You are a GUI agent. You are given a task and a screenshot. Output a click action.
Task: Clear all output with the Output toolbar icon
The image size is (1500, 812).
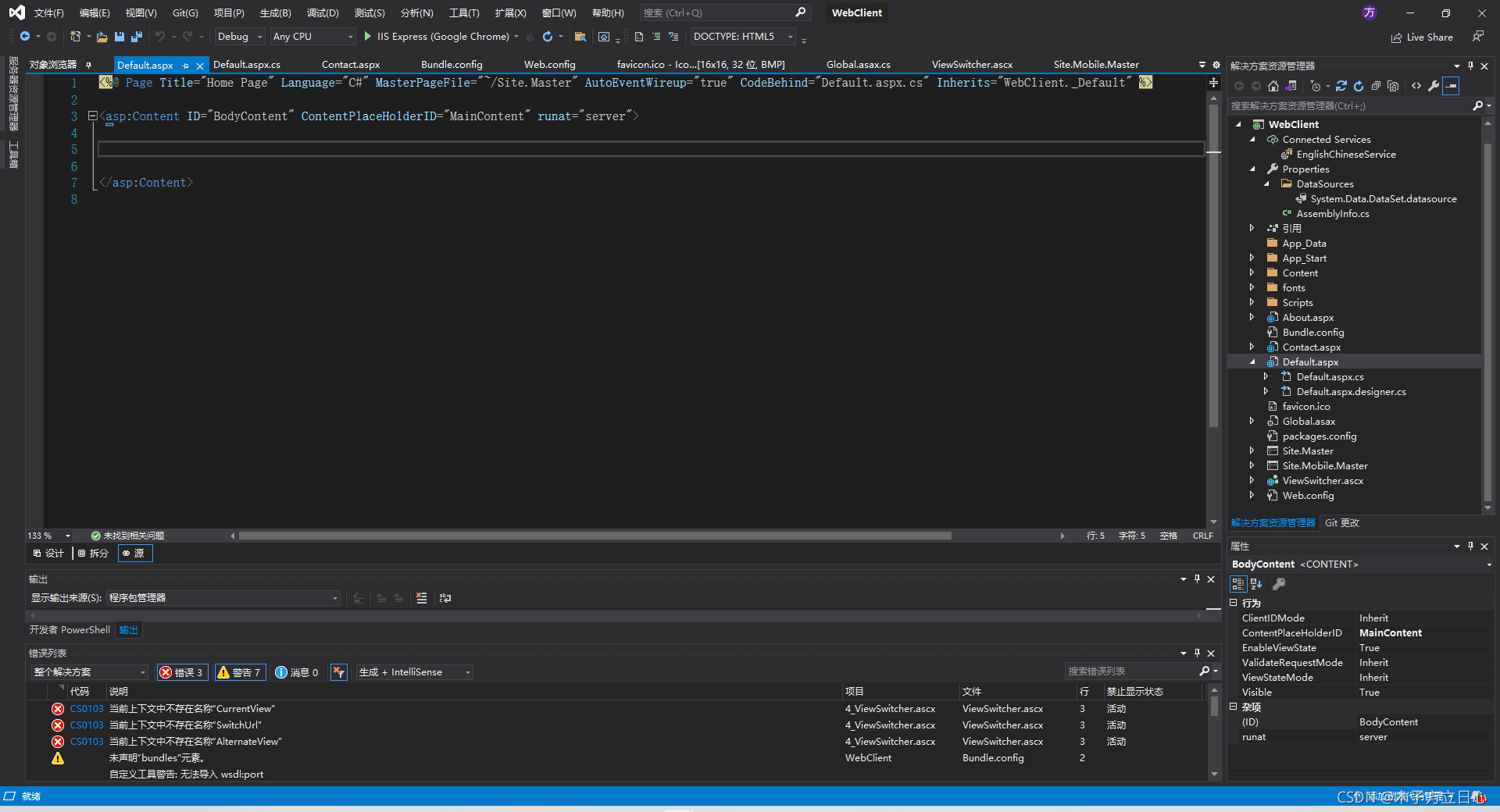[422, 598]
